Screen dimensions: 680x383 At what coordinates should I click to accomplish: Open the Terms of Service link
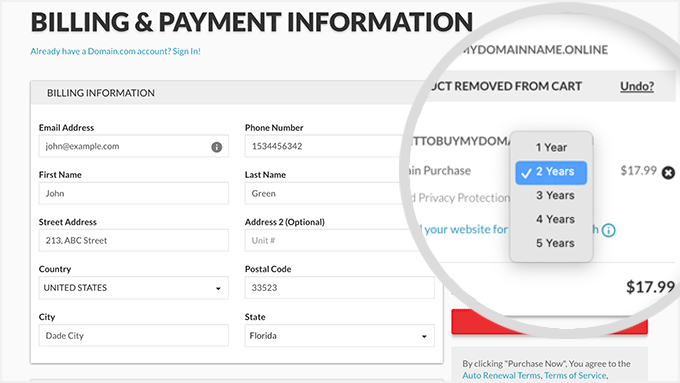(575, 375)
